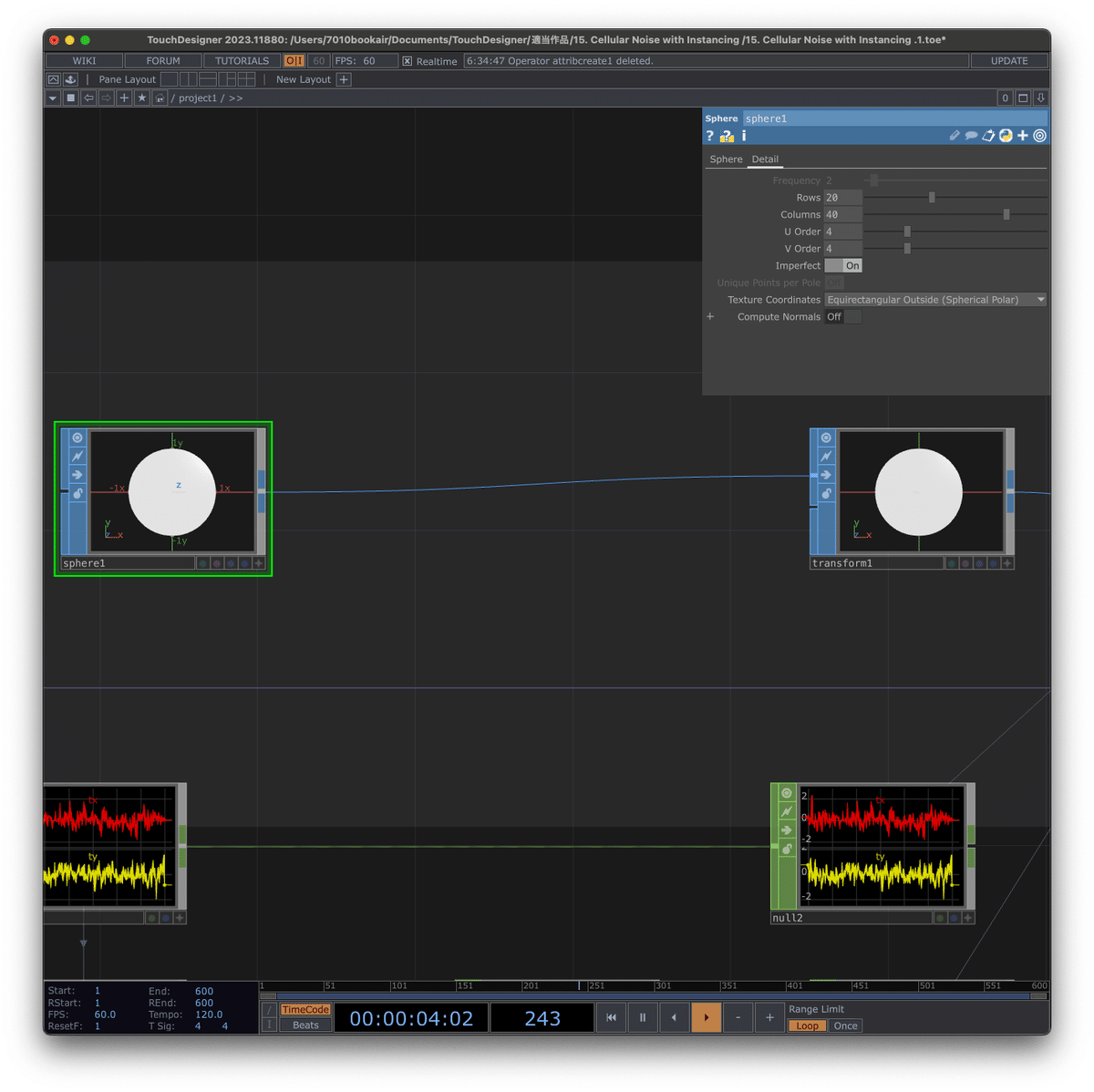Adjust the Columns slider in the Detail parameters

(x=1006, y=214)
